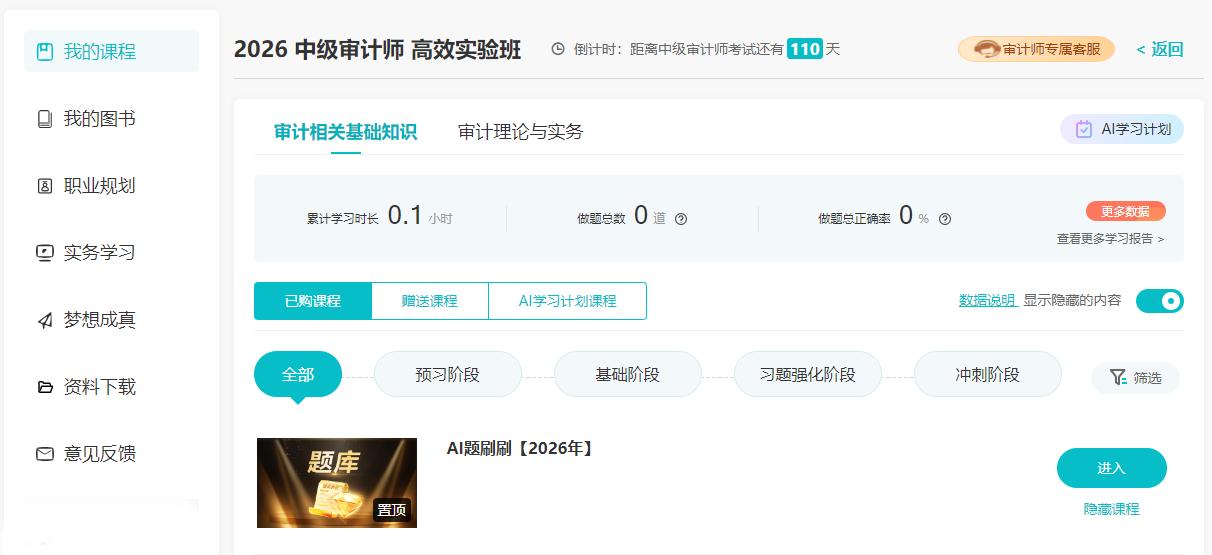
Task: Select the AI学习计划课程 tab
Action: 567,301
